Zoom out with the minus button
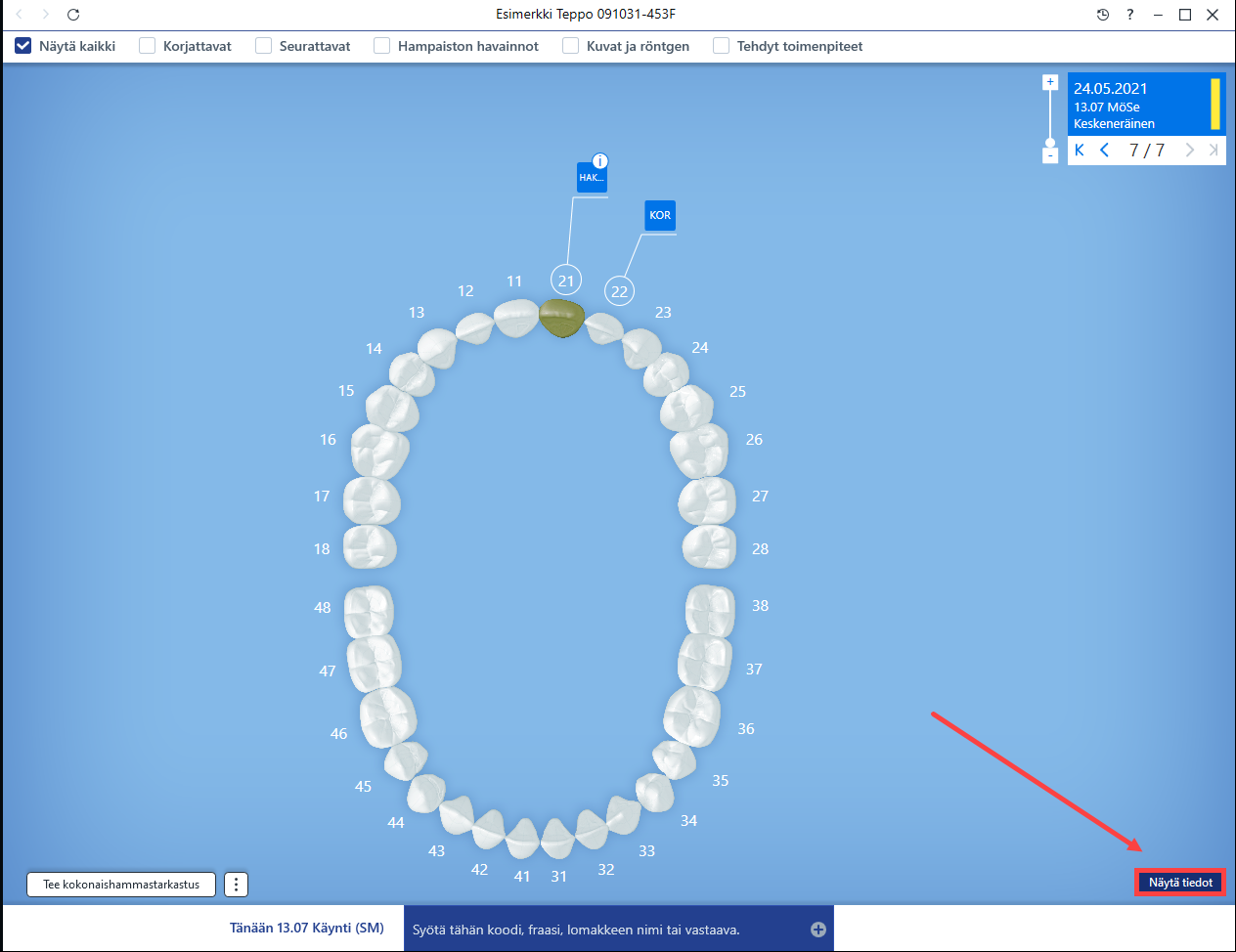1236x952 pixels. click(1050, 155)
